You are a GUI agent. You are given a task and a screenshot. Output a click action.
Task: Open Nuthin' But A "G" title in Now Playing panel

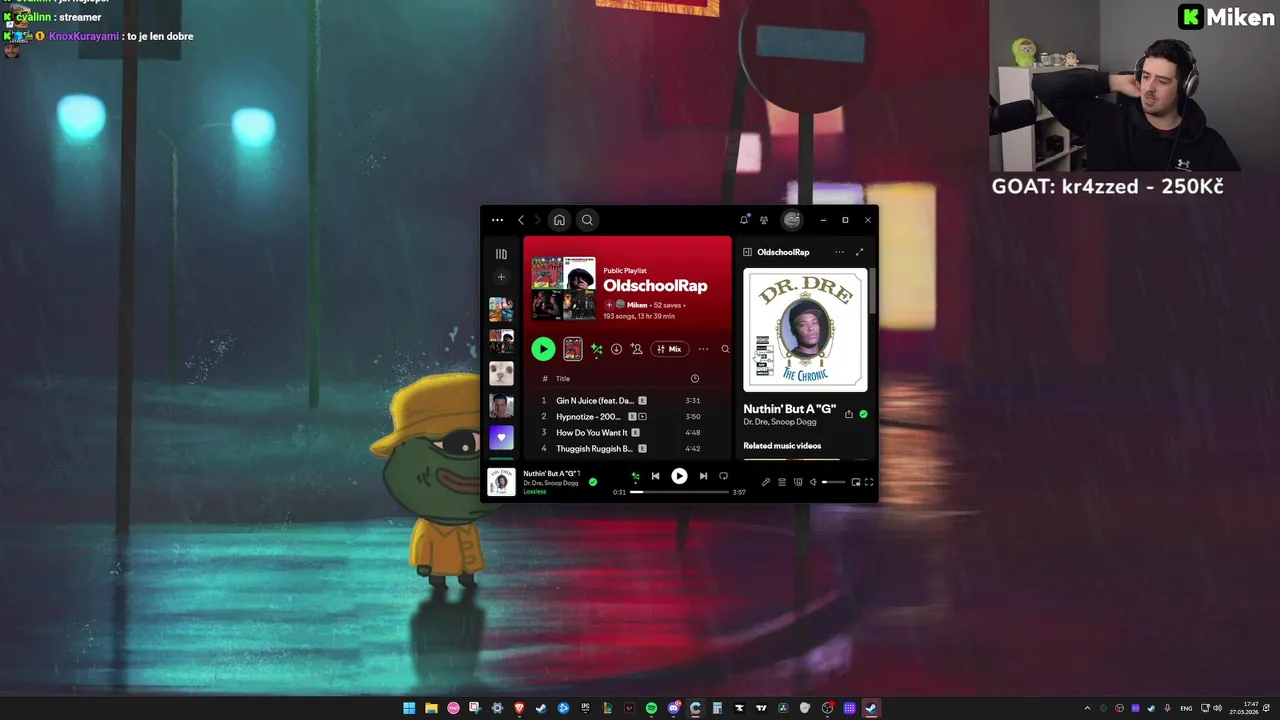[790, 409]
